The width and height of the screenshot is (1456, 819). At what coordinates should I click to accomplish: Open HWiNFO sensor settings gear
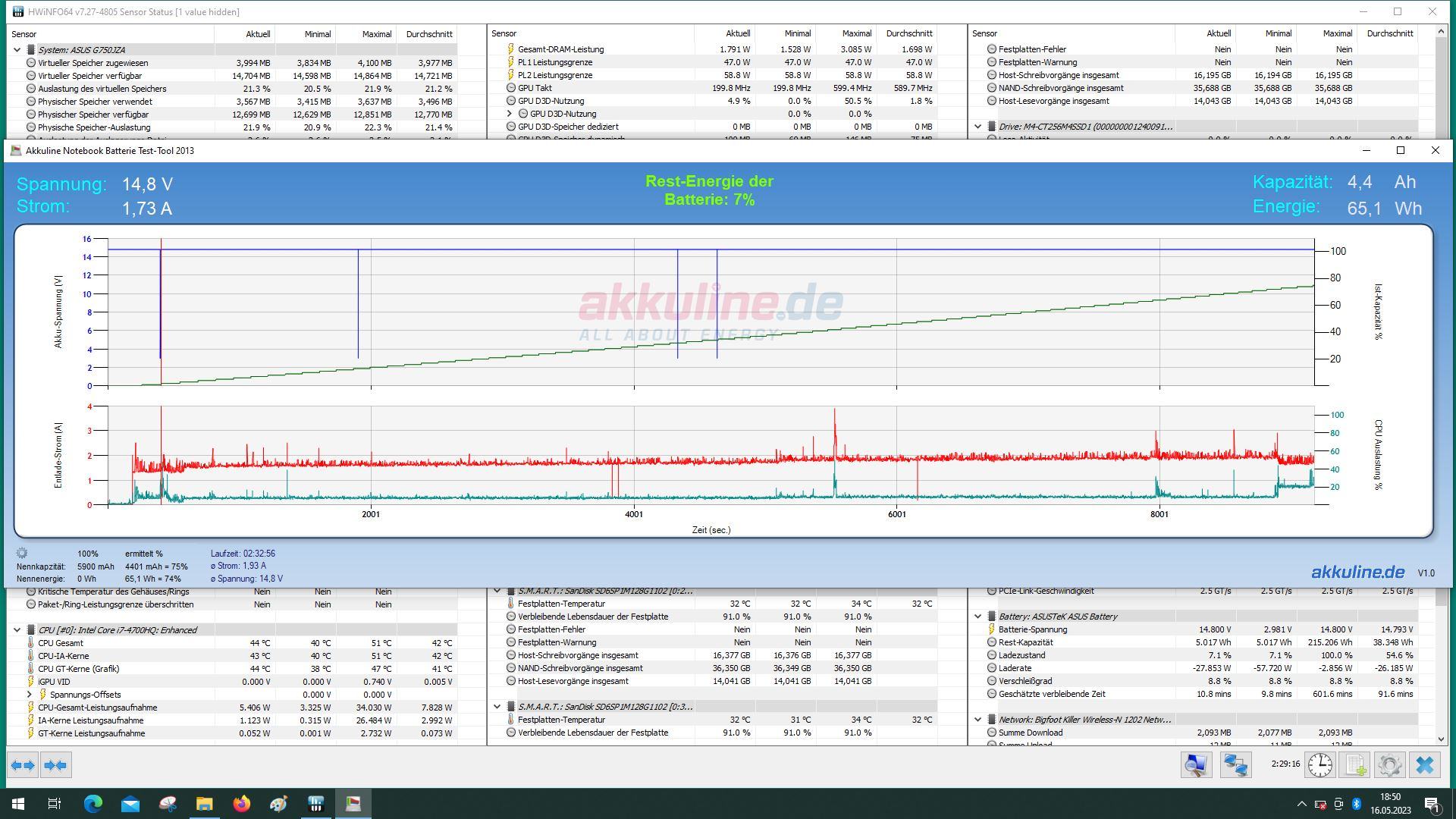coord(1389,765)
